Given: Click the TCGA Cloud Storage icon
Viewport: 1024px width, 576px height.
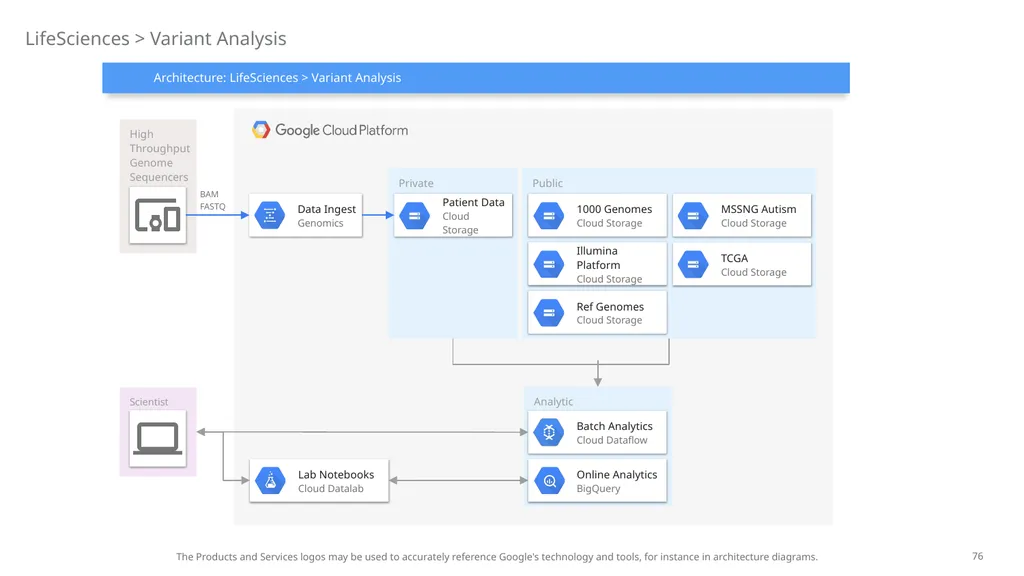Looking at the screenshot, I should (x=693, y=264).
